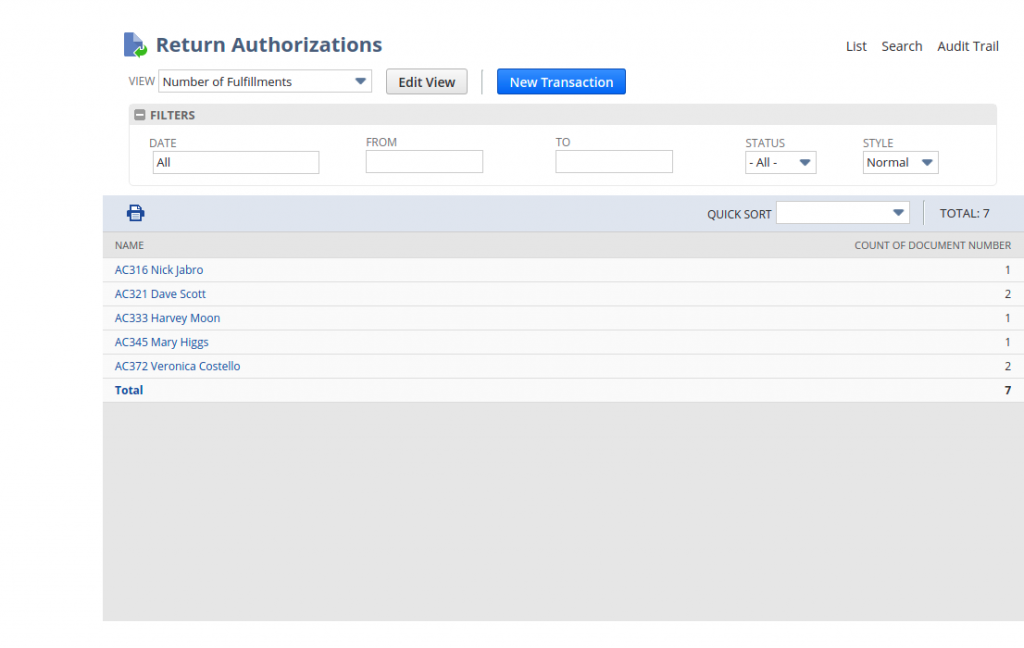Open the Quick Sort dropdown
1024x648 pixels.
click(x=842, y=212)
